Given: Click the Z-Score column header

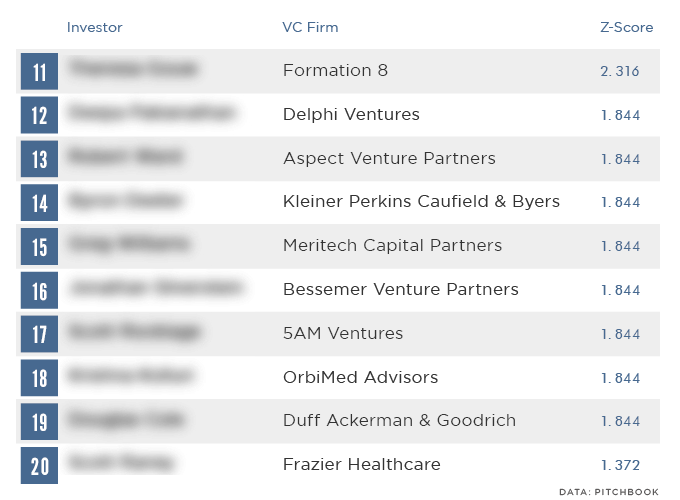Looking at the screenshot, I should coord(627,27).
